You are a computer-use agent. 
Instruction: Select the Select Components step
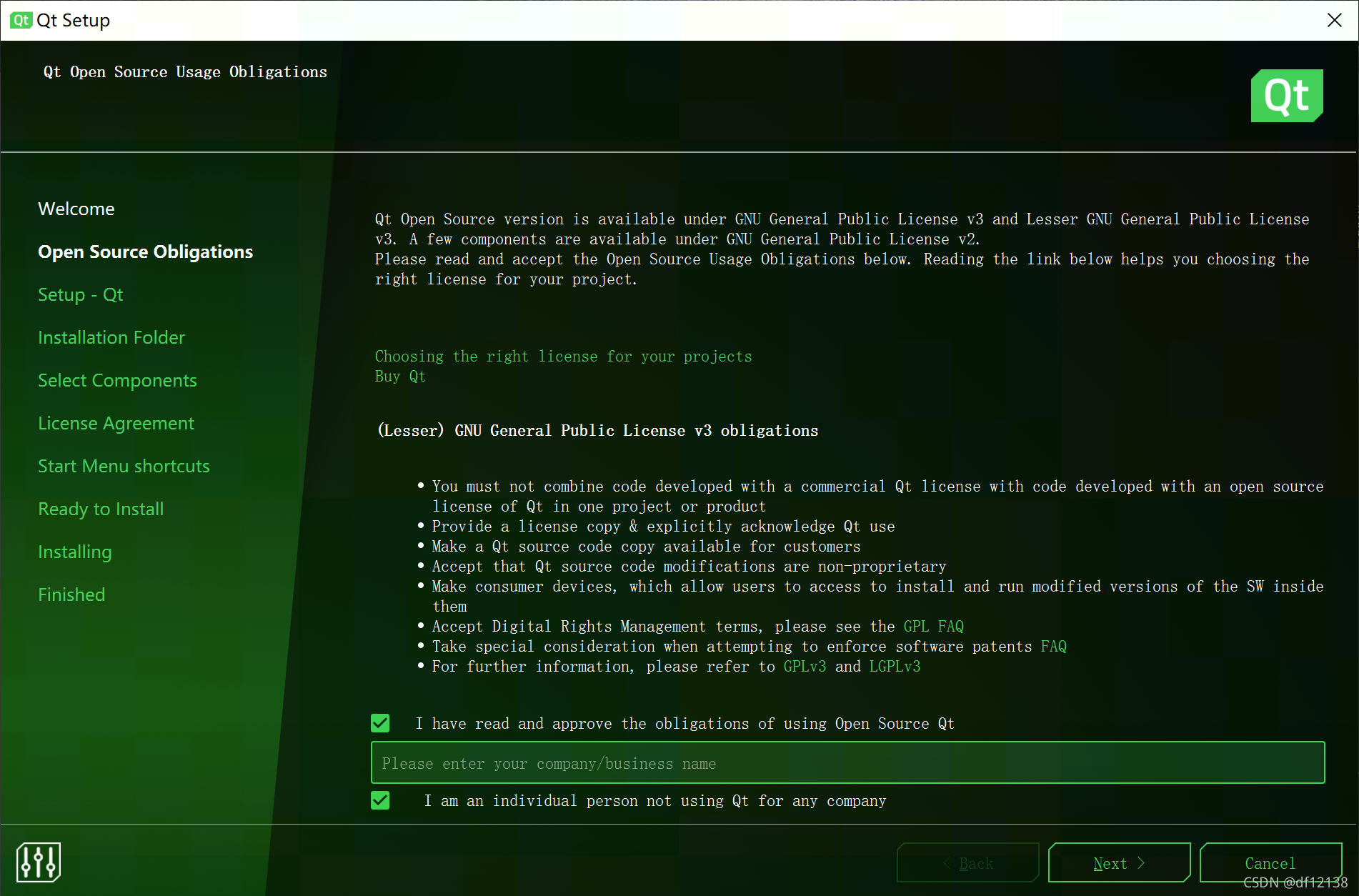117,380
